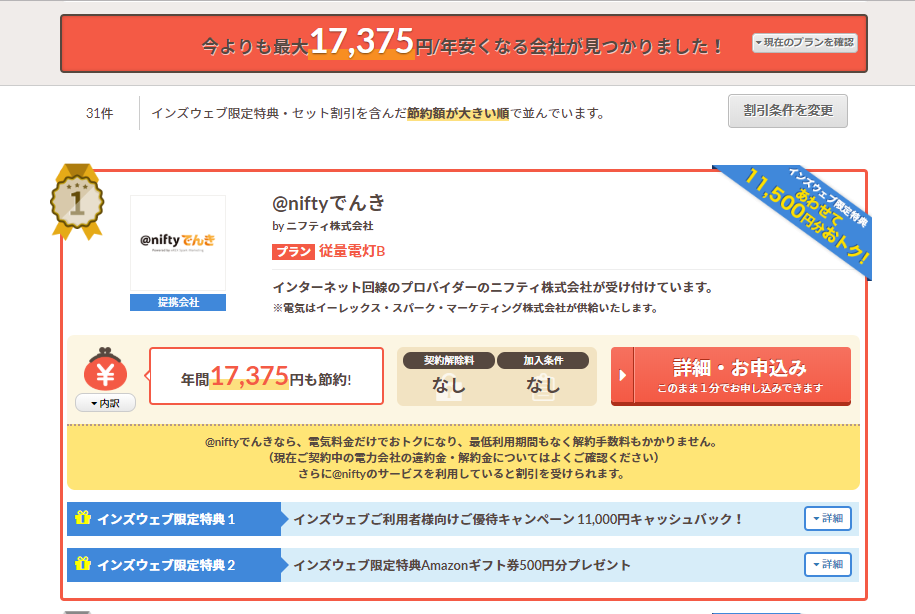915x614 pixels.
Task: Click the arrow on the 詳細・お申込み button
Action: tap(623, 375)
